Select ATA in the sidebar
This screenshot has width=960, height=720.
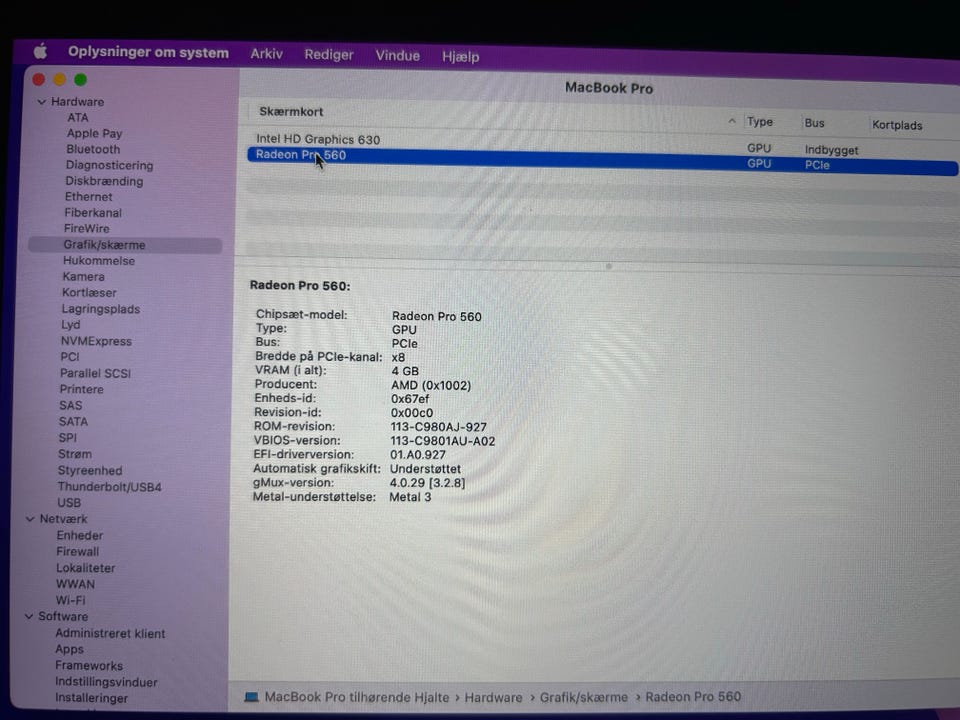78,118
